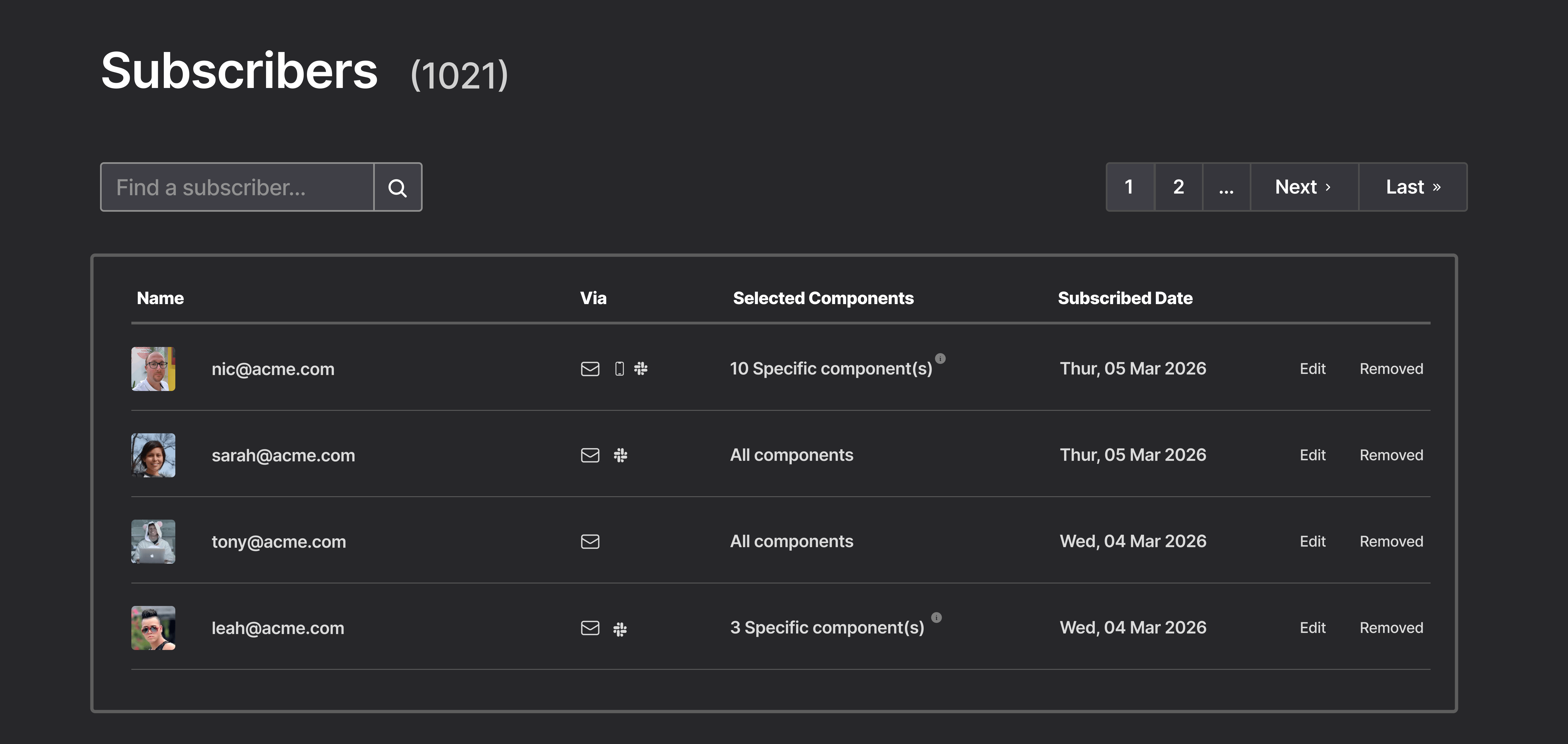Edit sarah@acme.com's subscription

pyautogui.click(x=1313, y=455)
